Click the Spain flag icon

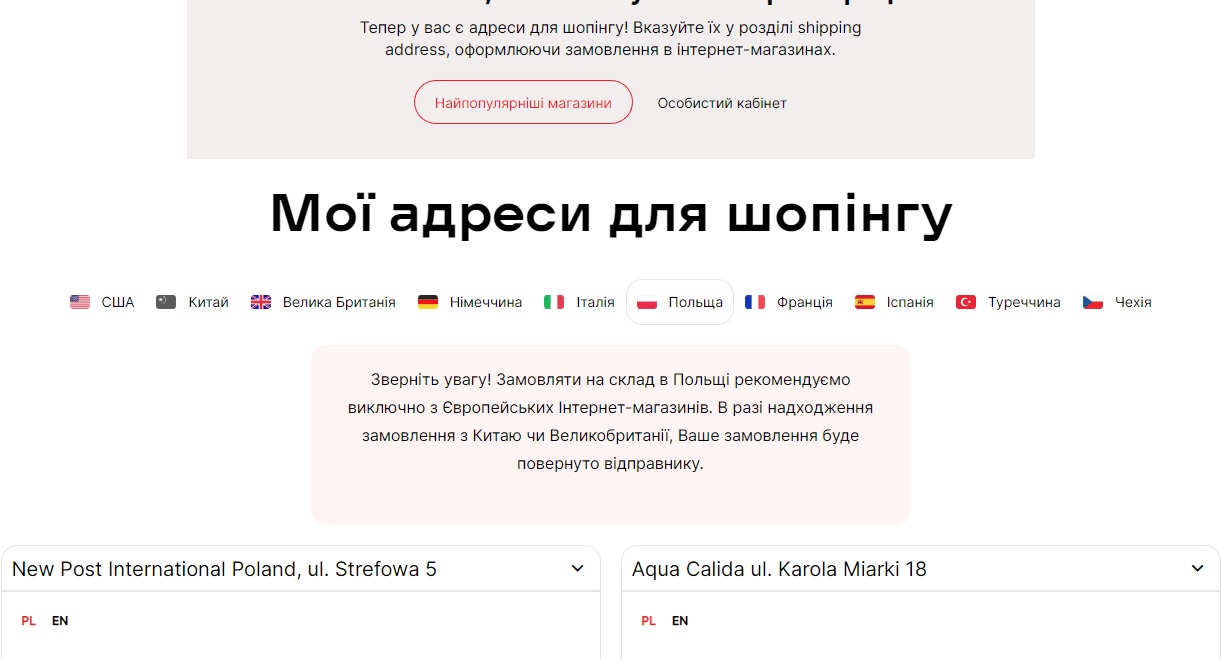coord(863,301)
